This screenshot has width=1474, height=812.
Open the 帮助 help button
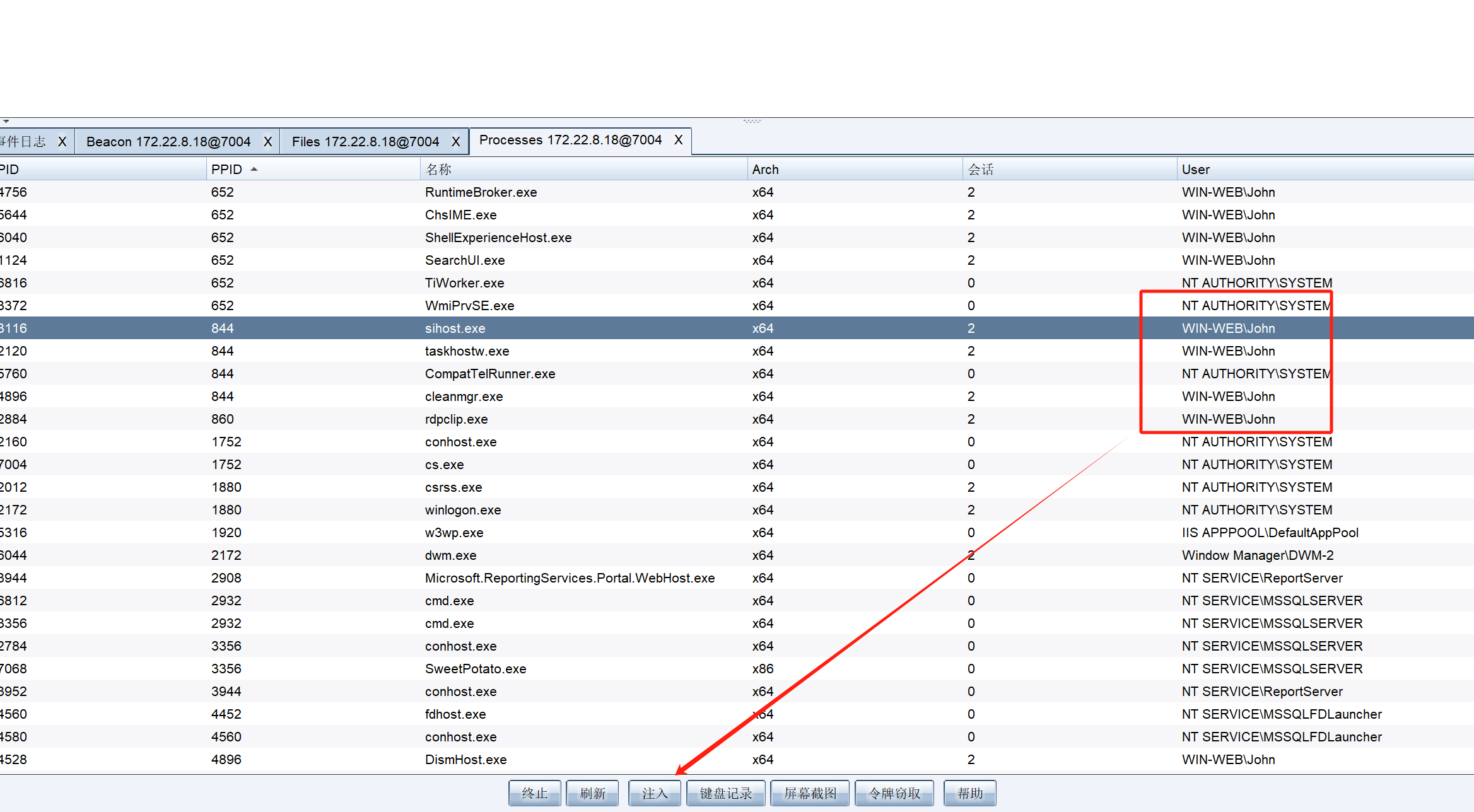coord(969,793)
